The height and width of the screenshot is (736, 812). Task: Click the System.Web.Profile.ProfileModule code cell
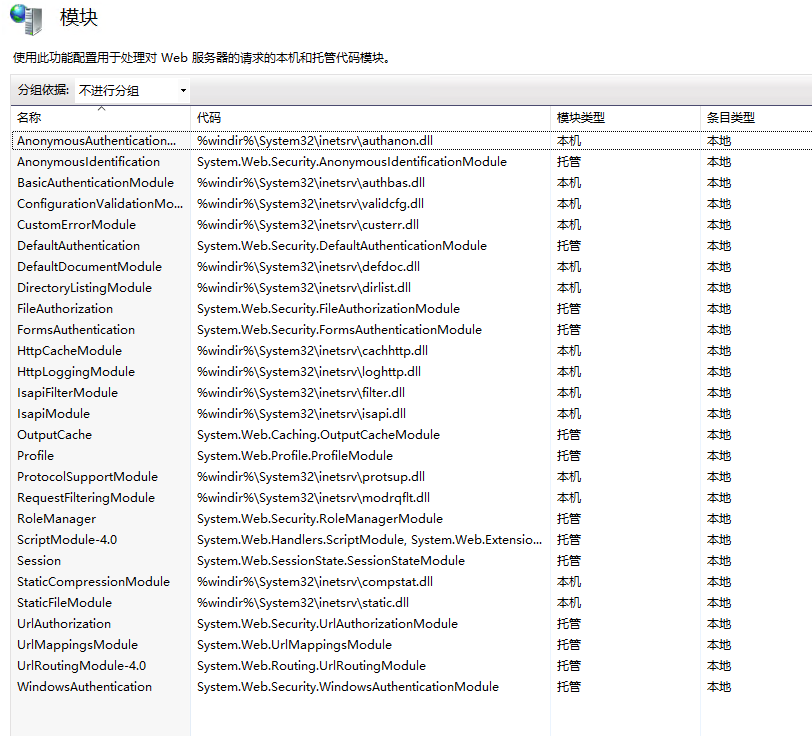[x=295, y=456]
